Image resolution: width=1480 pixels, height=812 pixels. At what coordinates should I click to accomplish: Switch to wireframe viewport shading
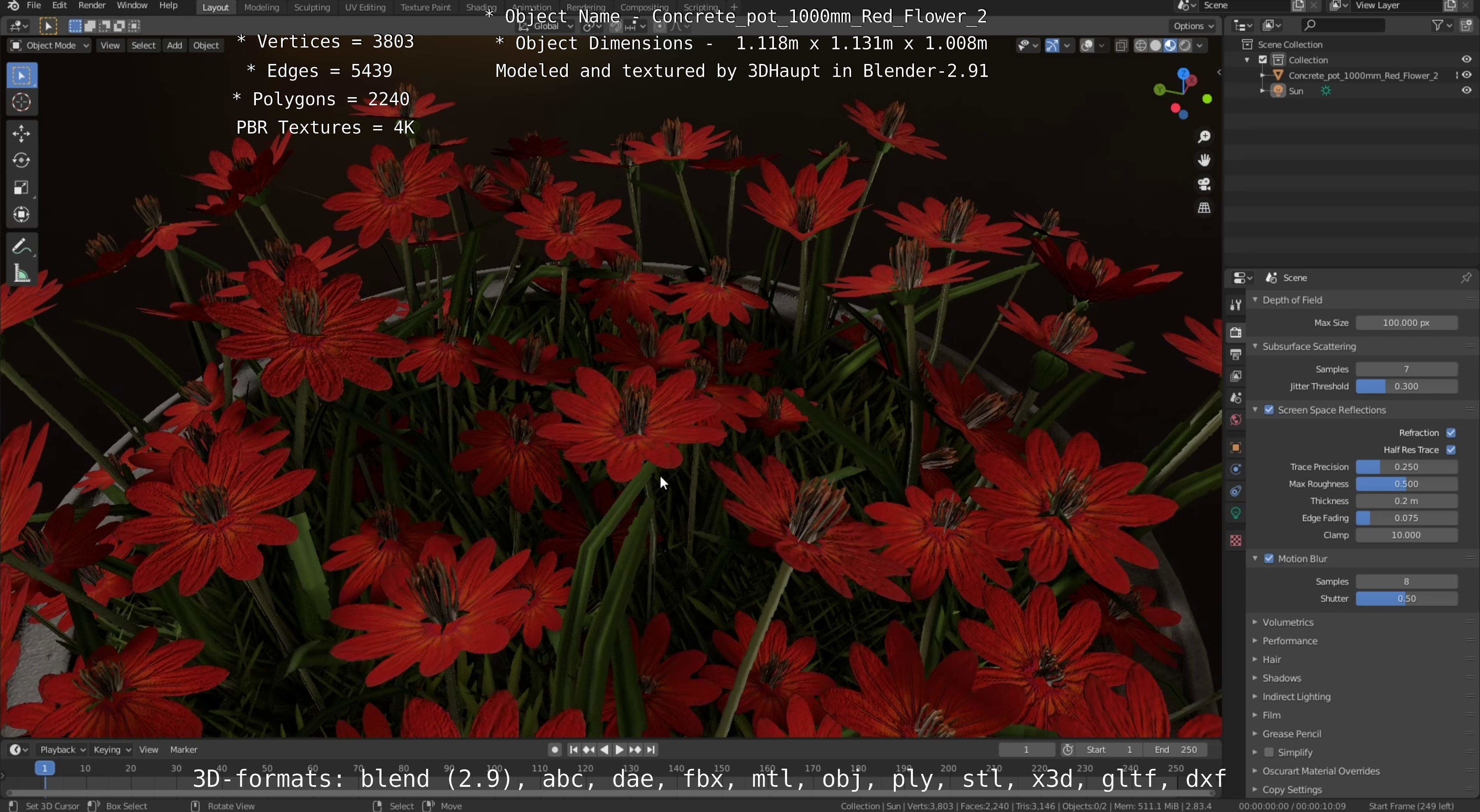click(1141, 45)
